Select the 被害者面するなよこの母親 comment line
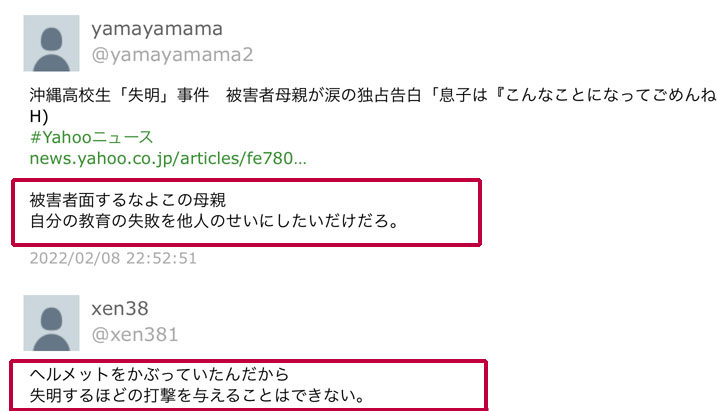Image resolution: width=717 pixels, height=411 pixels. (x=128, y=200)
